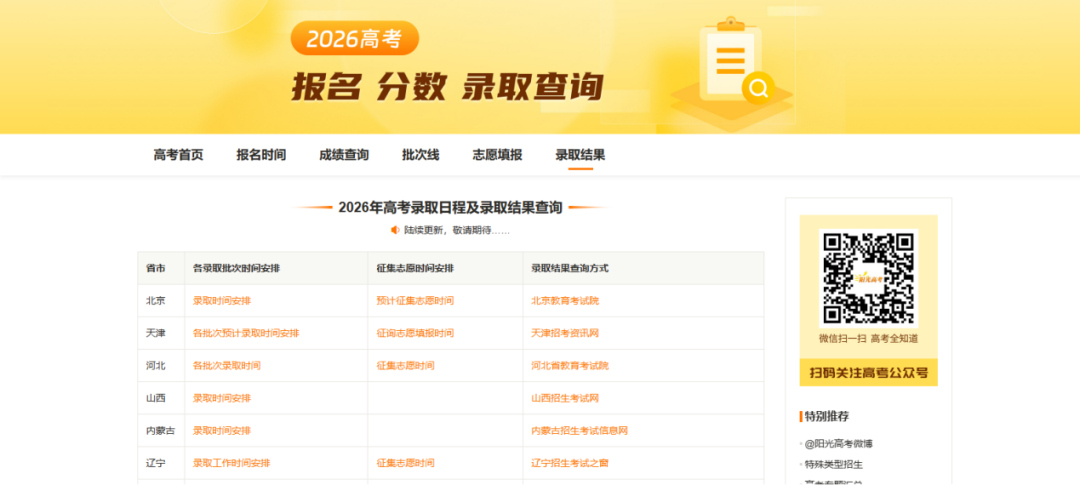Viewport: 1080px width, 485px height.
Task: Click the 报名 分数 录取查询 banner title
Action: (448, 87)
